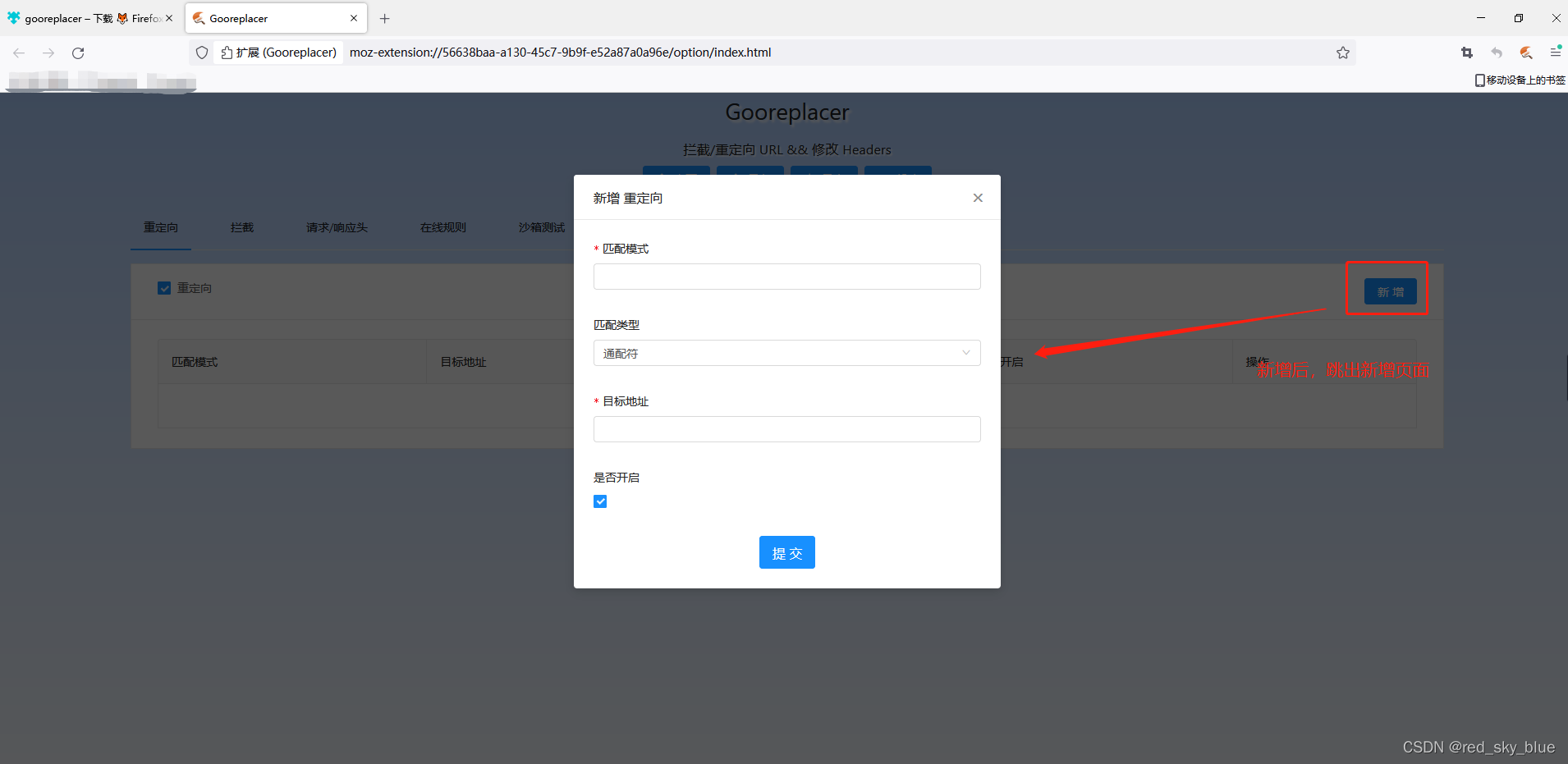Click the extension puzzle icon in address bar

click(227, 53)
